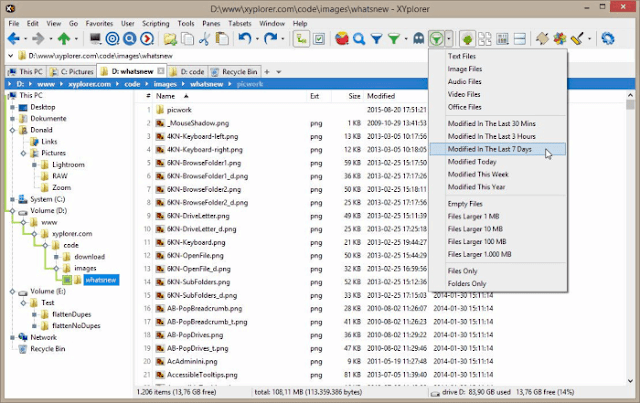Click the Back arrow toolbar button
Image resolution: width=640 pixels, height=403 pixels.
(x=13, y=39)
